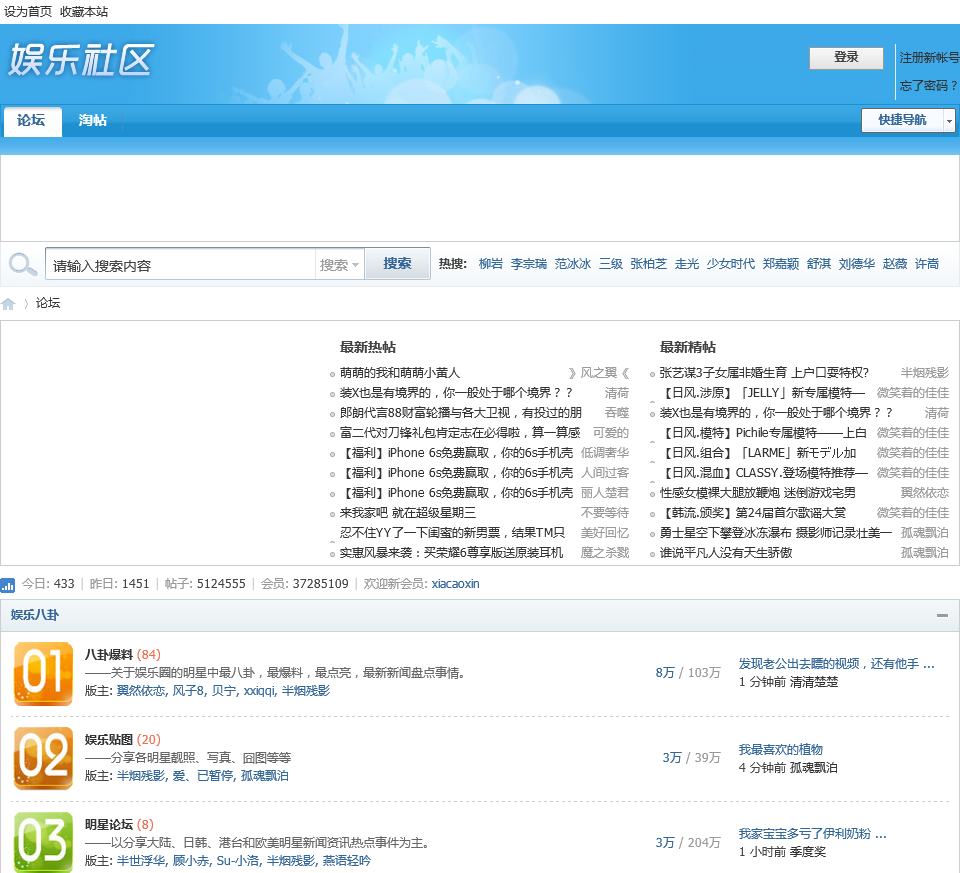Image resolution: width=960 pixels, height=873 pixels.
Task: Click poster 清清楚楚 under 八卦爆料
Action: (814, 683)
